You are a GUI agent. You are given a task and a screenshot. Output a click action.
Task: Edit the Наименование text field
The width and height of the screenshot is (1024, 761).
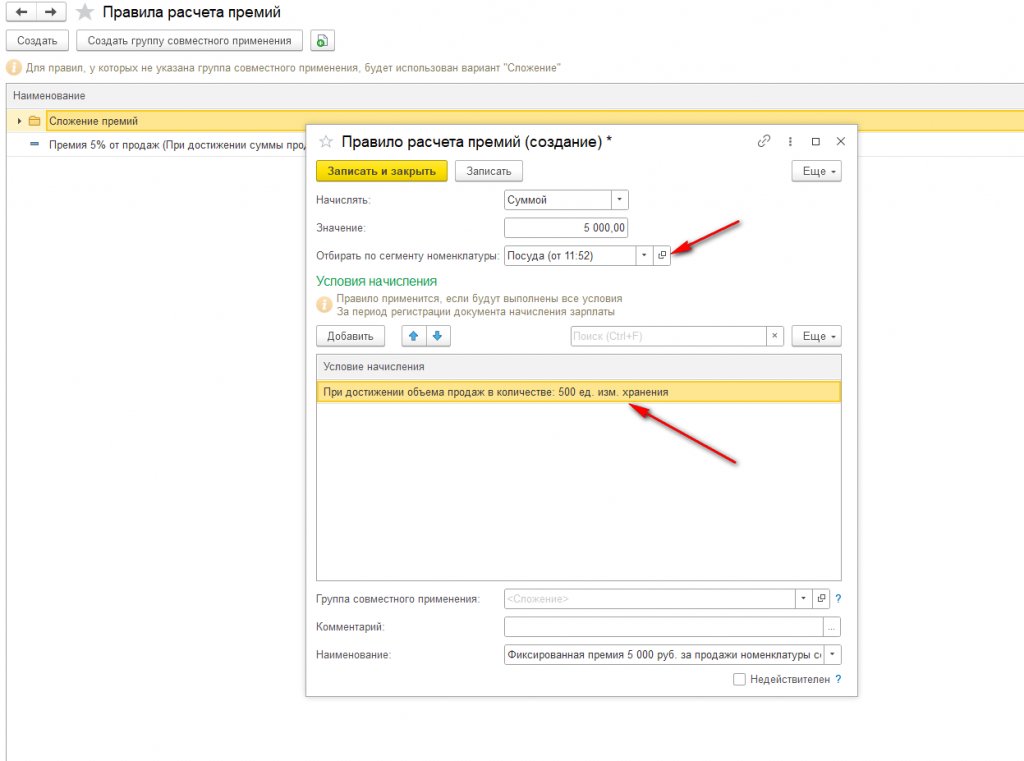tap(664, 655)
